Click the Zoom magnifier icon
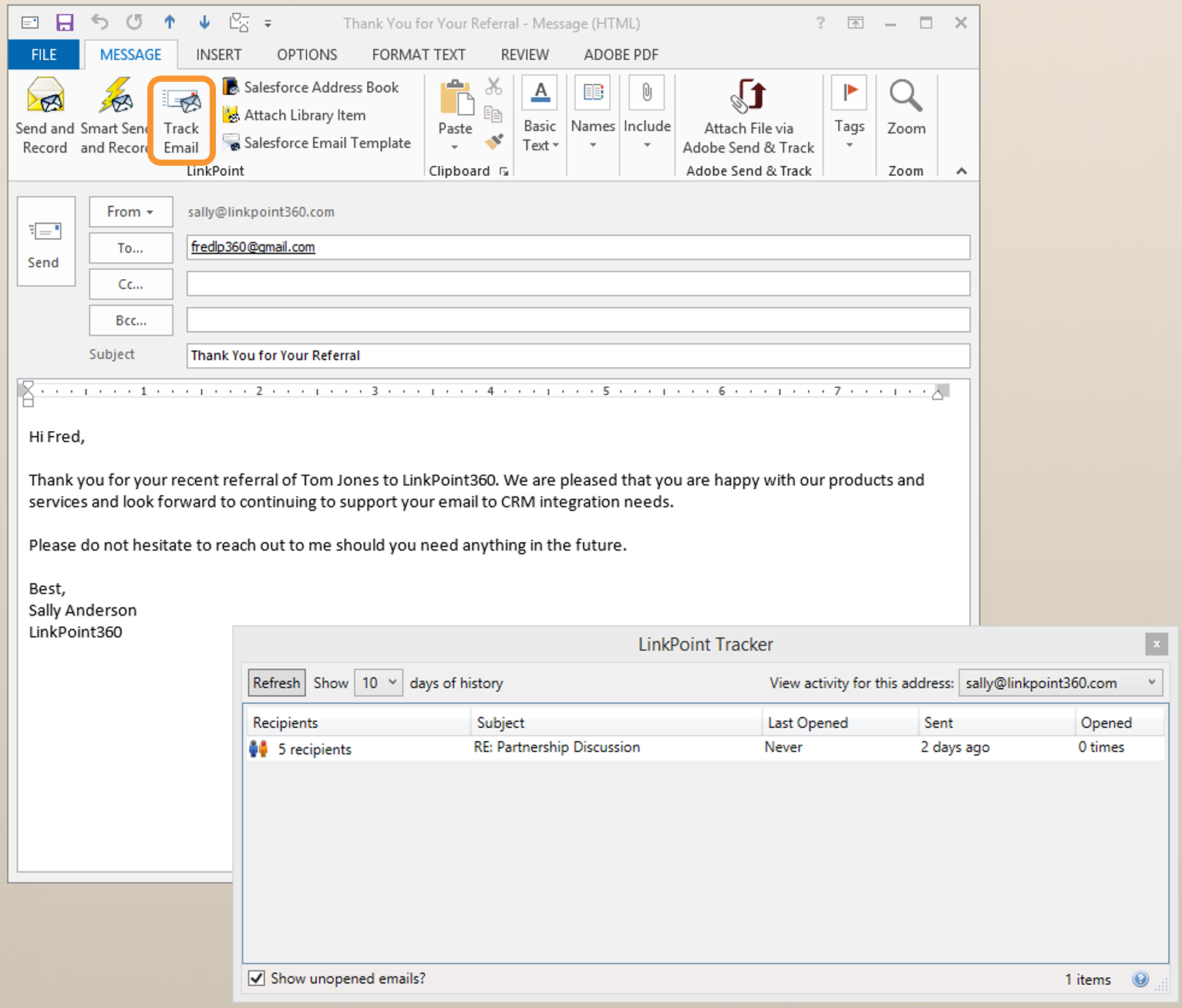Image resolution: width=1182 pixels, height=1008 pixels. click(x=906, y=96)
